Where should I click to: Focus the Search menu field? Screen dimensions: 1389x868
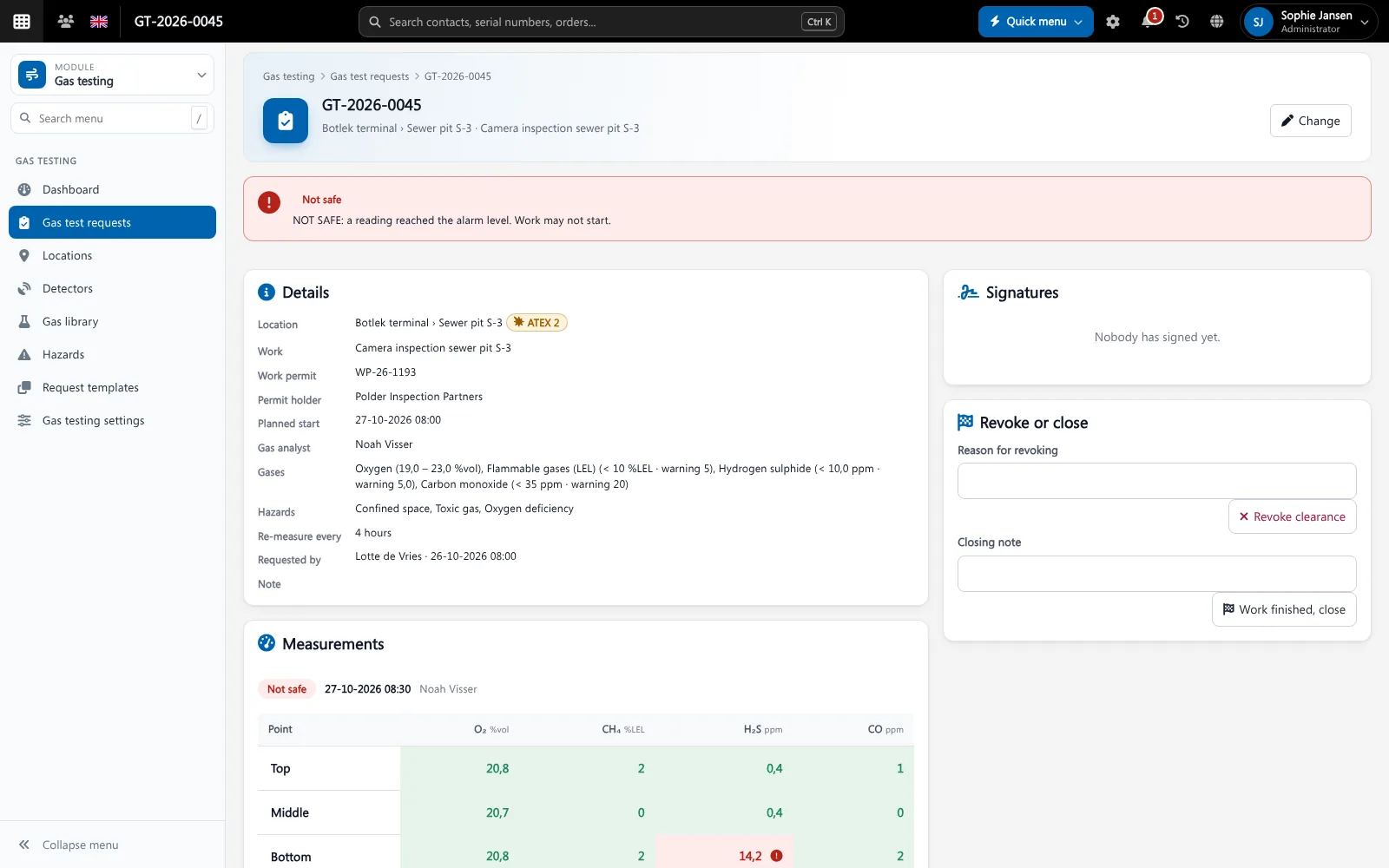pyautogui.click(x=112, y=118)
